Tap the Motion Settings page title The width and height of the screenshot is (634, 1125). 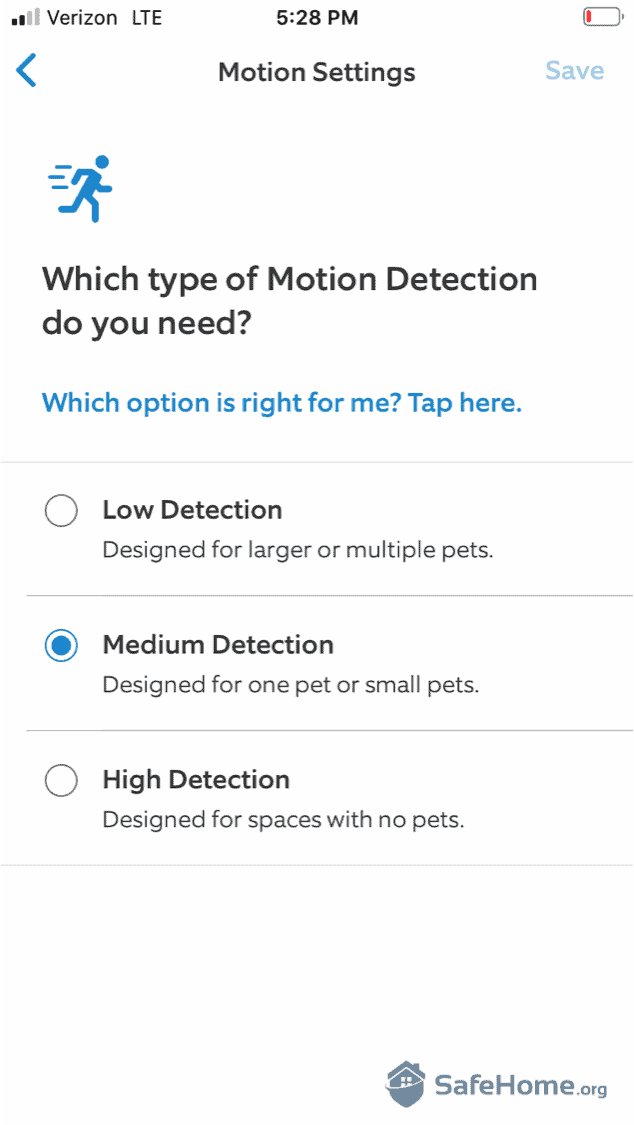(316, 72)
